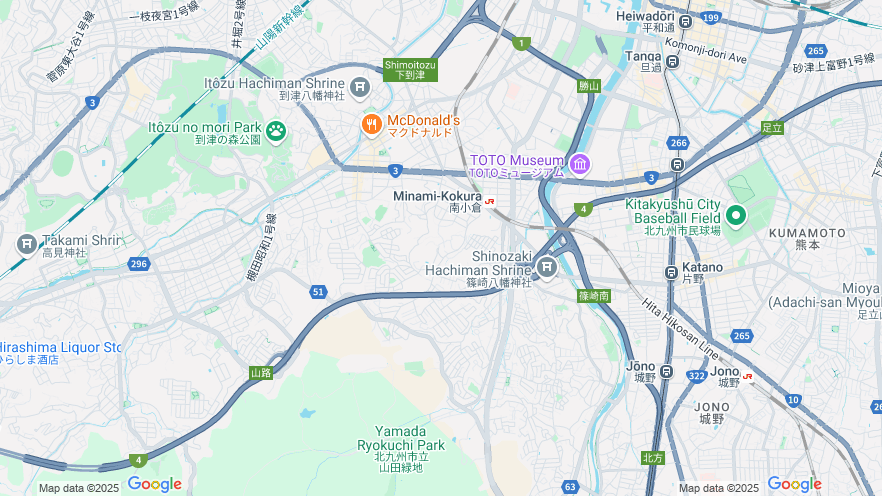Image resolution: width=882 pixels, height=496 pixels.
Task: Open the TOTO Museum purple marker
Action: pos(579,164)
